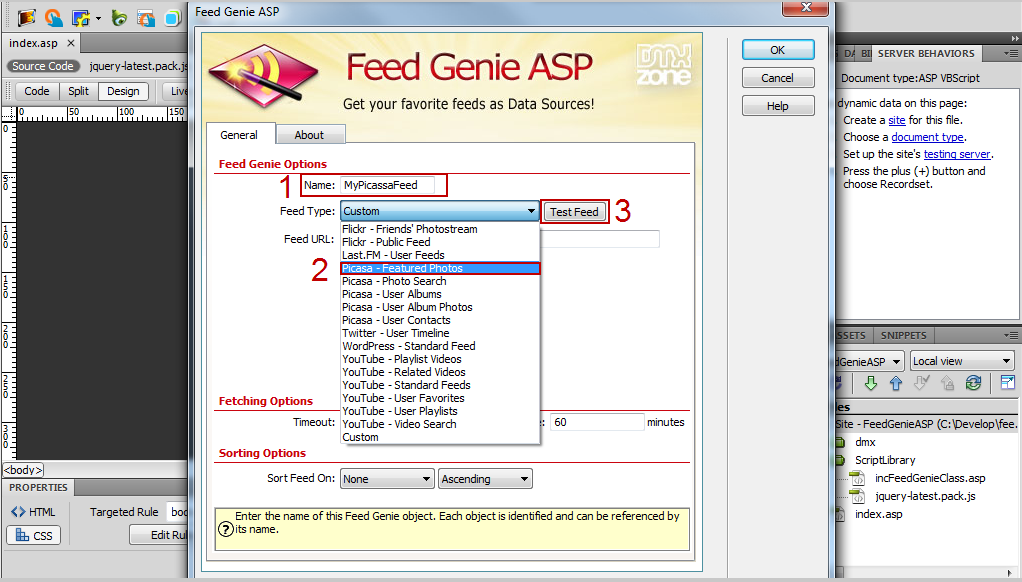
Task: Follow the 'site' link
Action: click(x=897, y=121)
